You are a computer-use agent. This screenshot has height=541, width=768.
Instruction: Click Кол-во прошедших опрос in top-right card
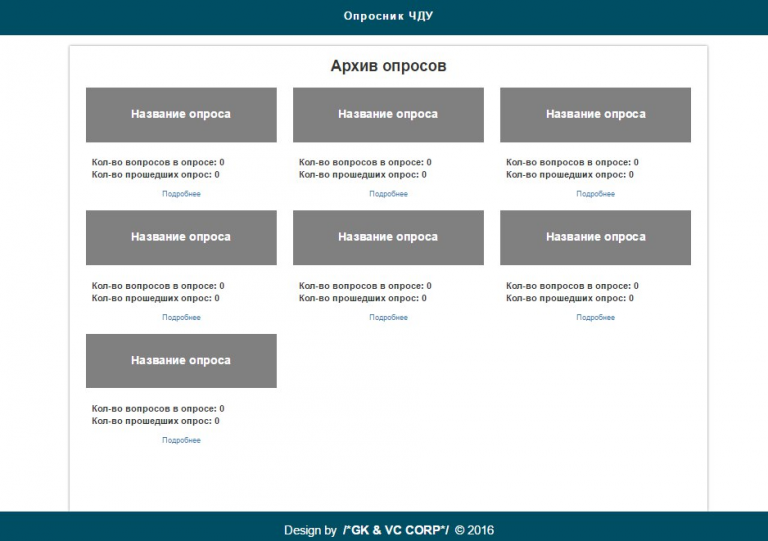coord(570,175)
